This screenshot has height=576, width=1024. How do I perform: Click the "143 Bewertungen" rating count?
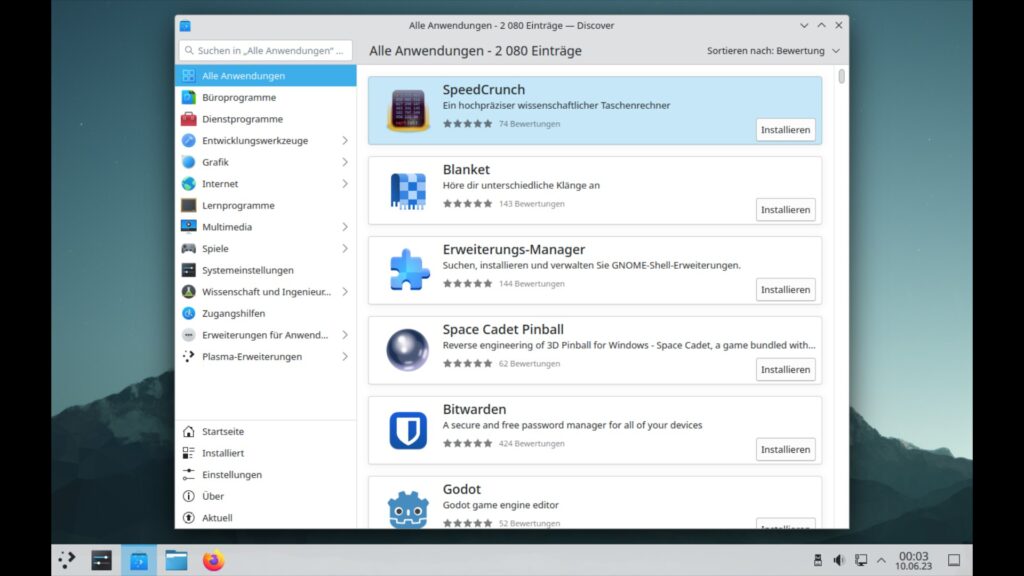[532, 204]
